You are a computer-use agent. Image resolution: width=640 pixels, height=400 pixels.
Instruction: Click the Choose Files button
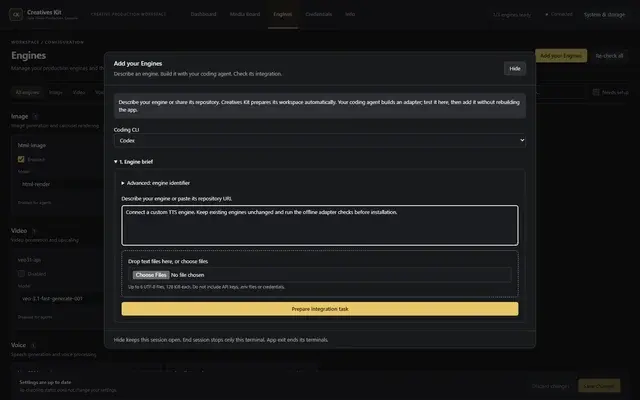tap(151, 275)
